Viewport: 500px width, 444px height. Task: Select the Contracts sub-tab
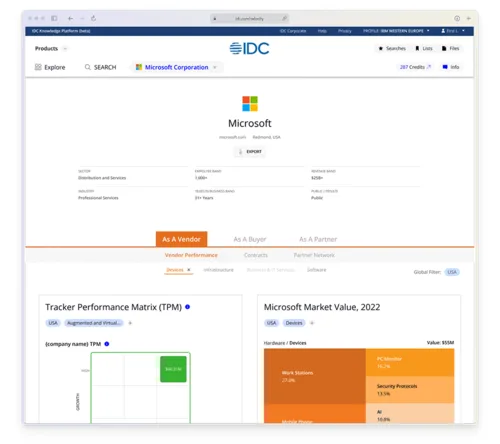pos(256,255)
